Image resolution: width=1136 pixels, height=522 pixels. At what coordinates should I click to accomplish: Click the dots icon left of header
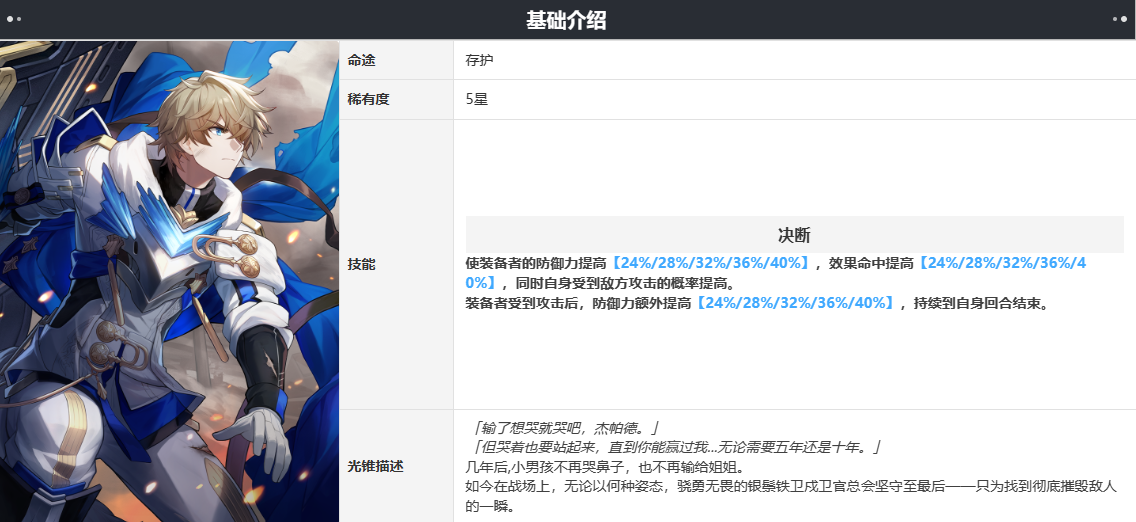pos(14,20)
